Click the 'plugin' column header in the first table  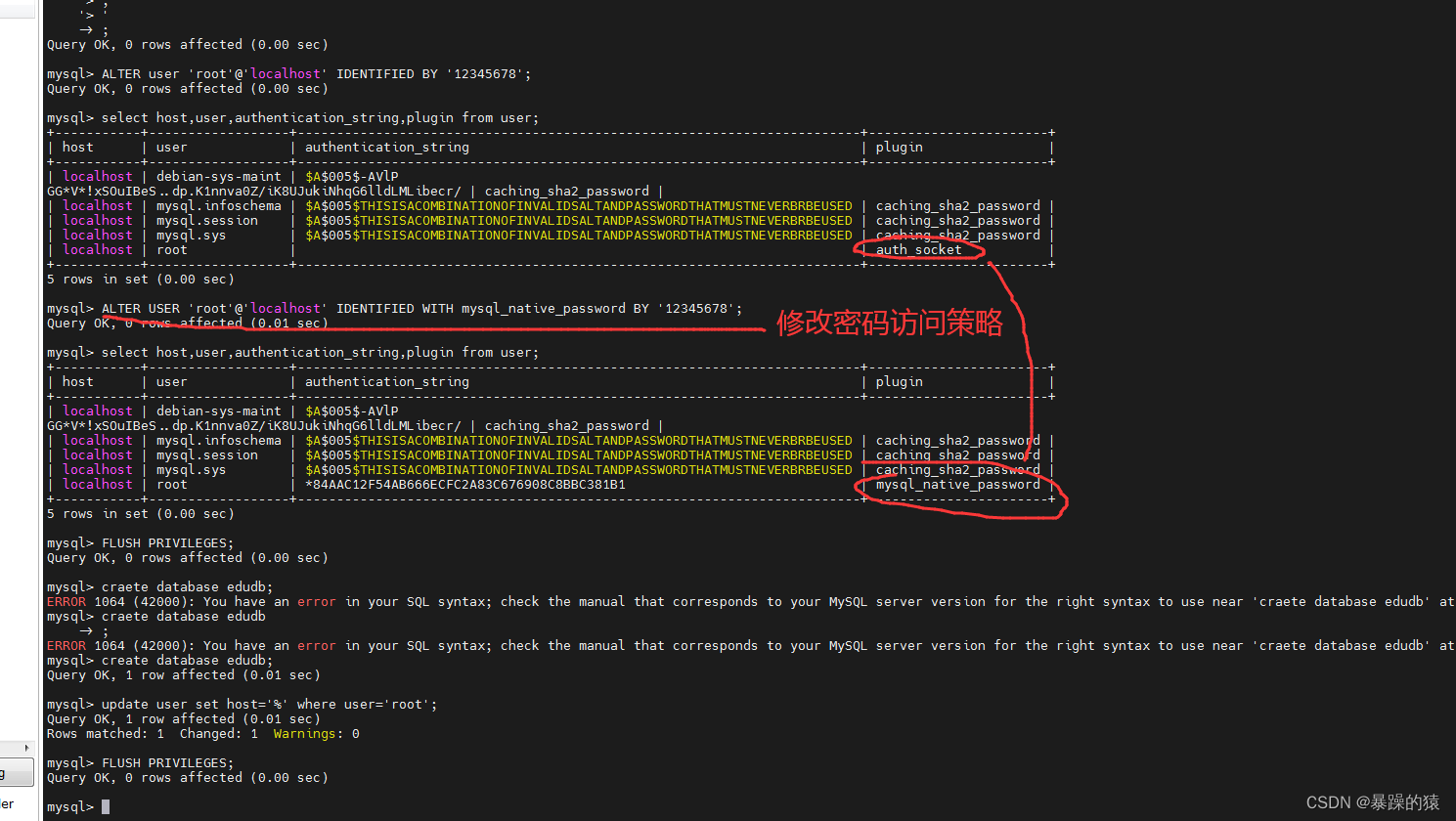coord(899,148)
